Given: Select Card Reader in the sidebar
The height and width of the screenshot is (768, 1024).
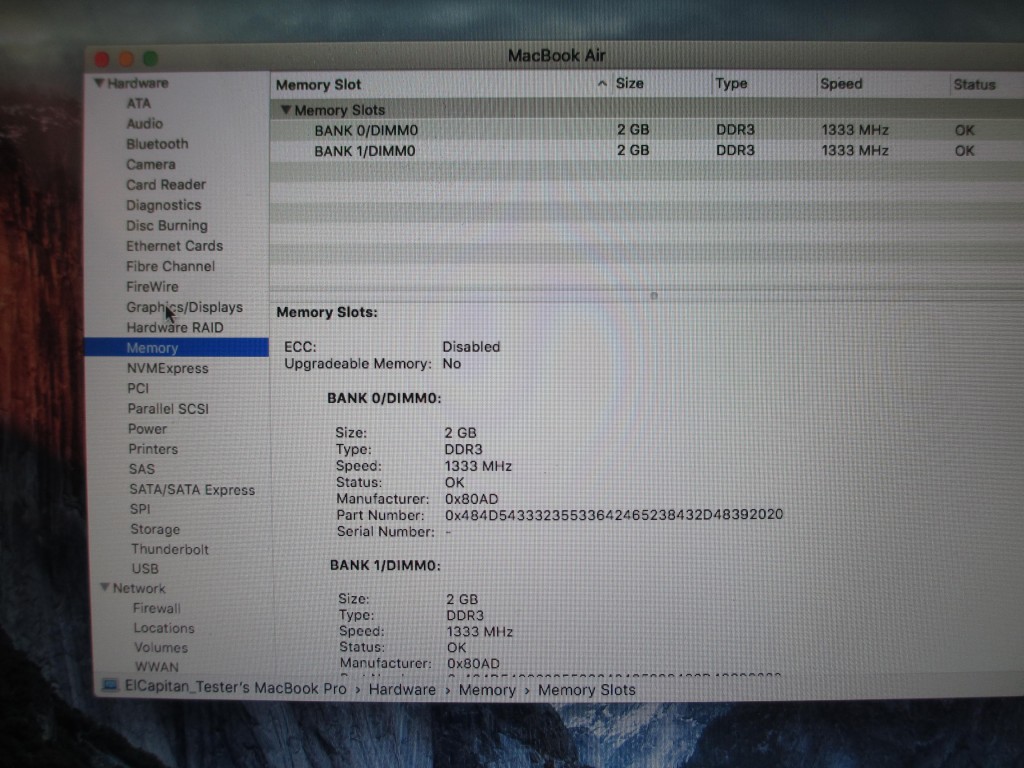Looking at the screenshot, I should tap(166, 185).
